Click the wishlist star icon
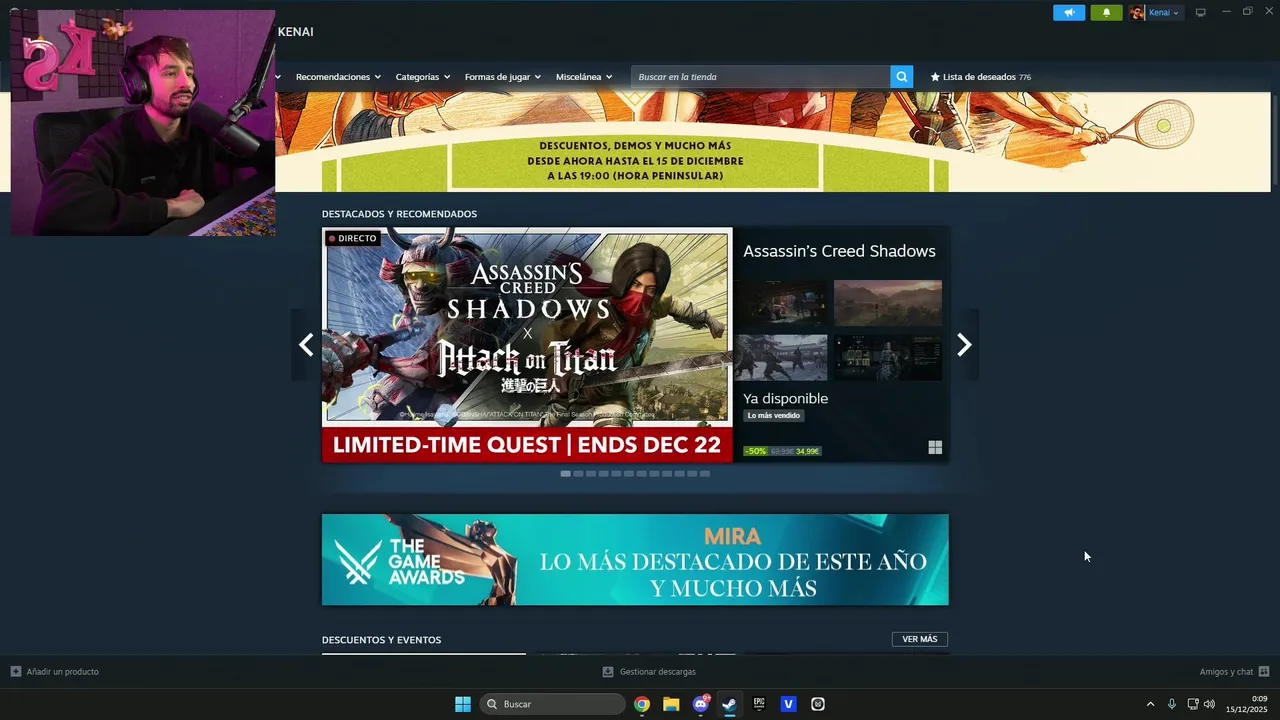 [935, 77]
